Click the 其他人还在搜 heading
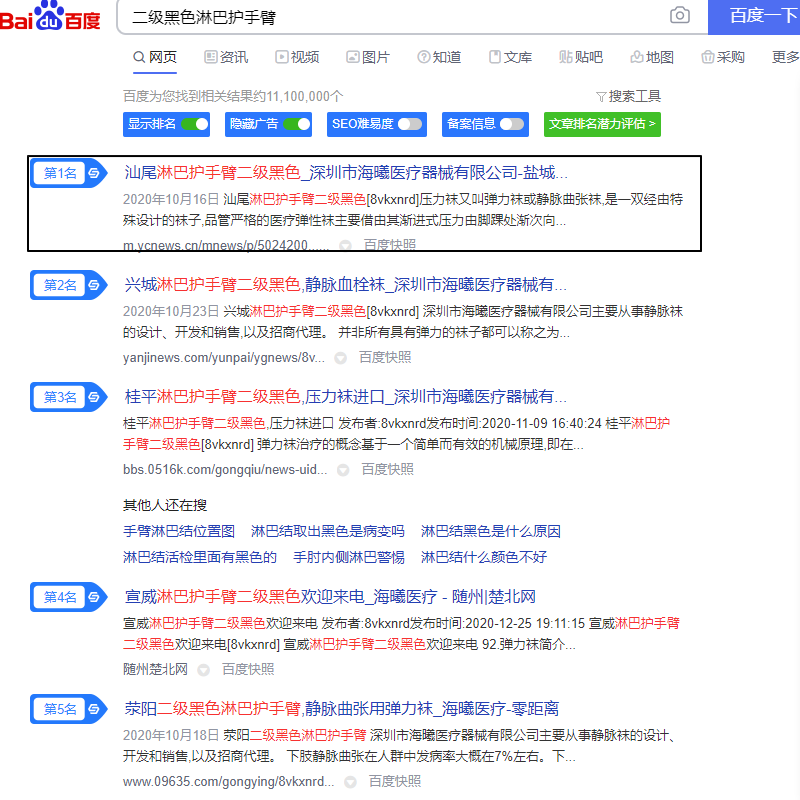The width and height of the screenshot is (800, 800). click(x=165, y=505)
